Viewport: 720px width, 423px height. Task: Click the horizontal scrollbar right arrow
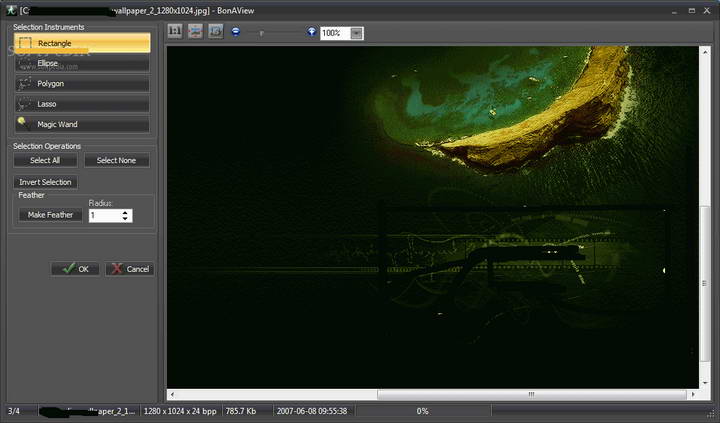point(693,394)
